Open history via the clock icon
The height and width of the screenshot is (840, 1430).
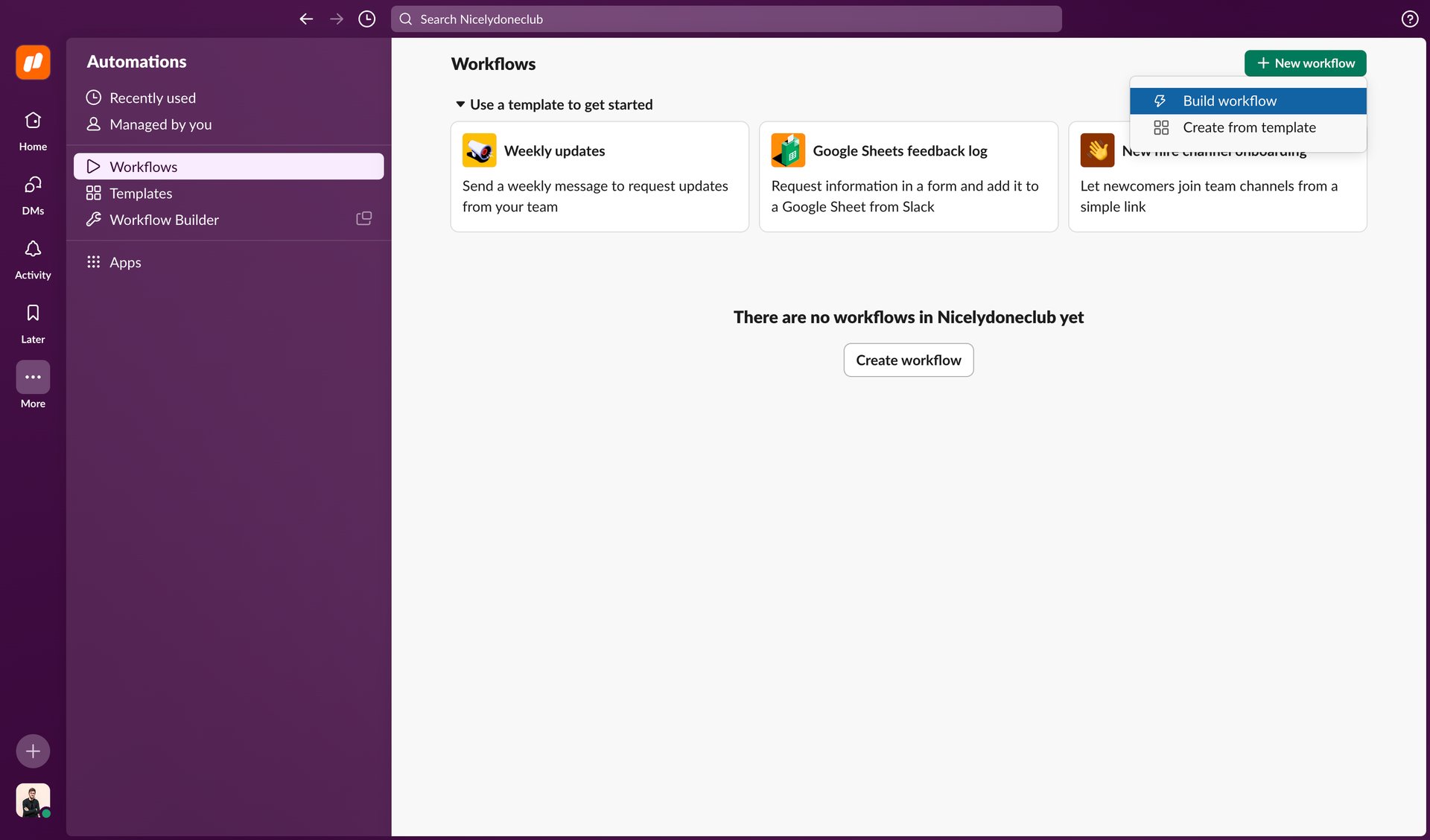tap(366, 19)
